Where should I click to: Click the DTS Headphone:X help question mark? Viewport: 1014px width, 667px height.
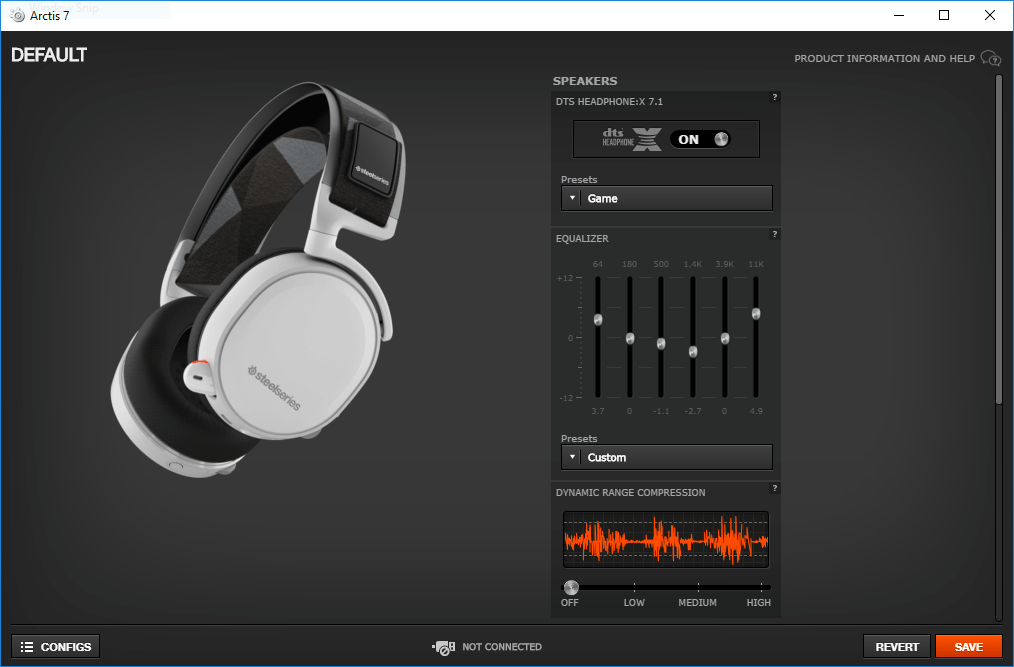pyautogui.click(x=774, y=97)
